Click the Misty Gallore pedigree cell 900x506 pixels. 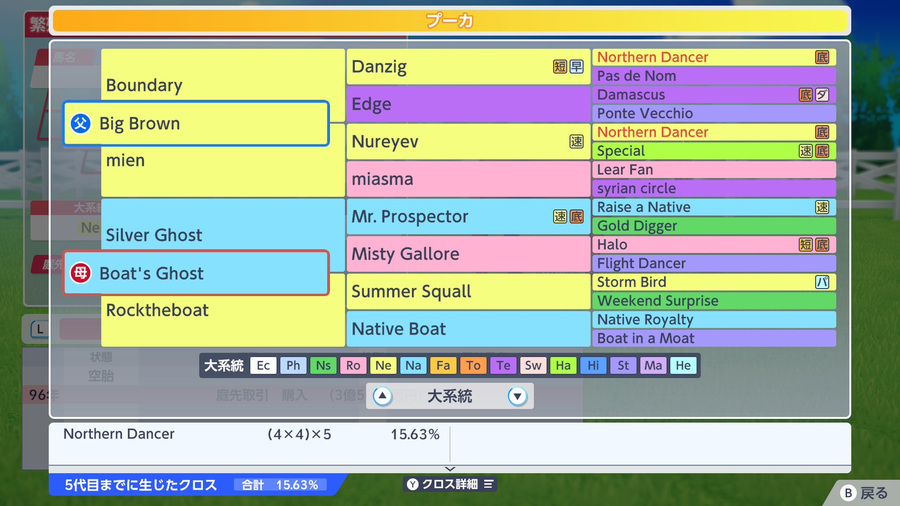[468, 254]
